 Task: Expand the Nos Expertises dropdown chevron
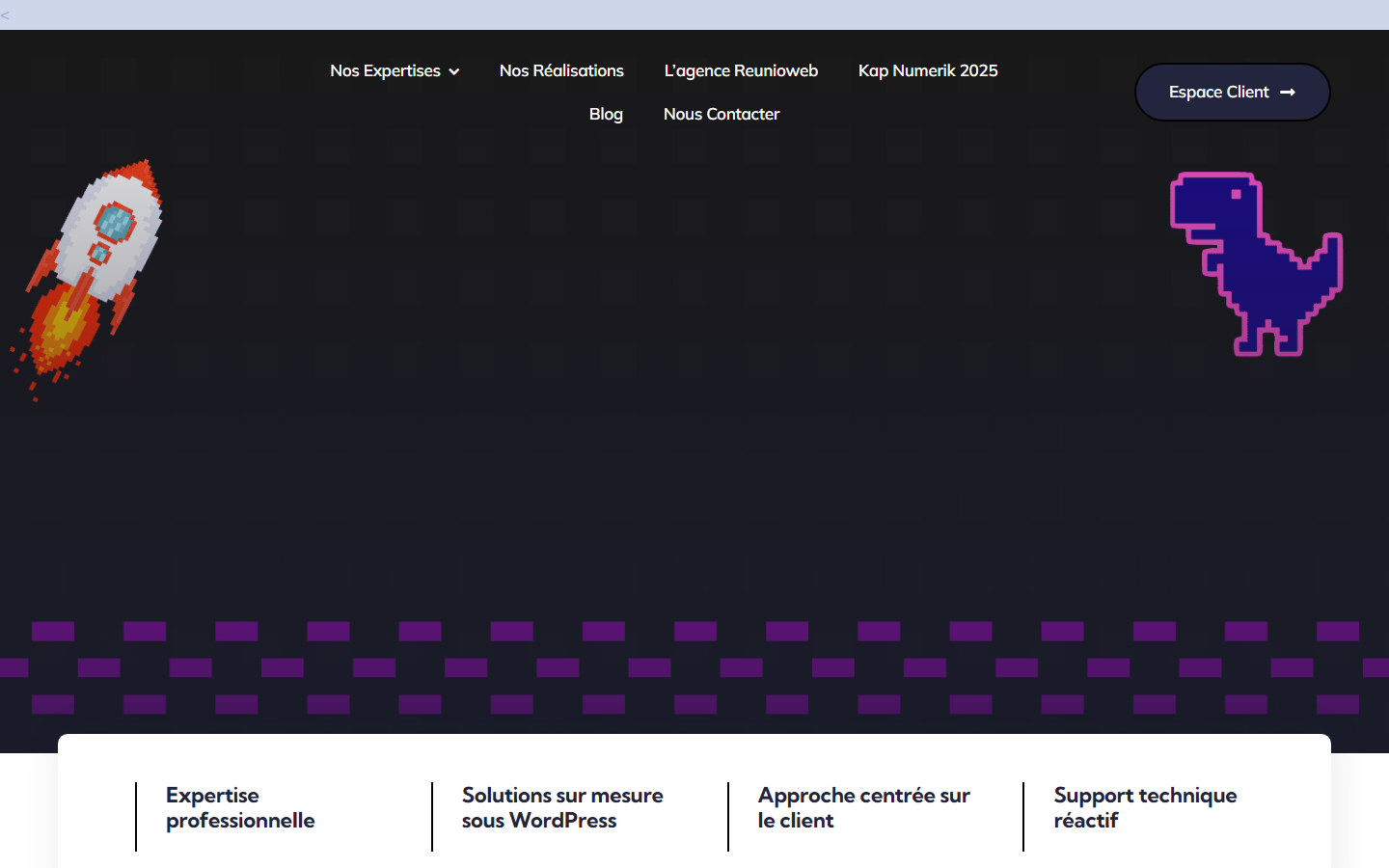pyautogui.click(x=454, y=71)
